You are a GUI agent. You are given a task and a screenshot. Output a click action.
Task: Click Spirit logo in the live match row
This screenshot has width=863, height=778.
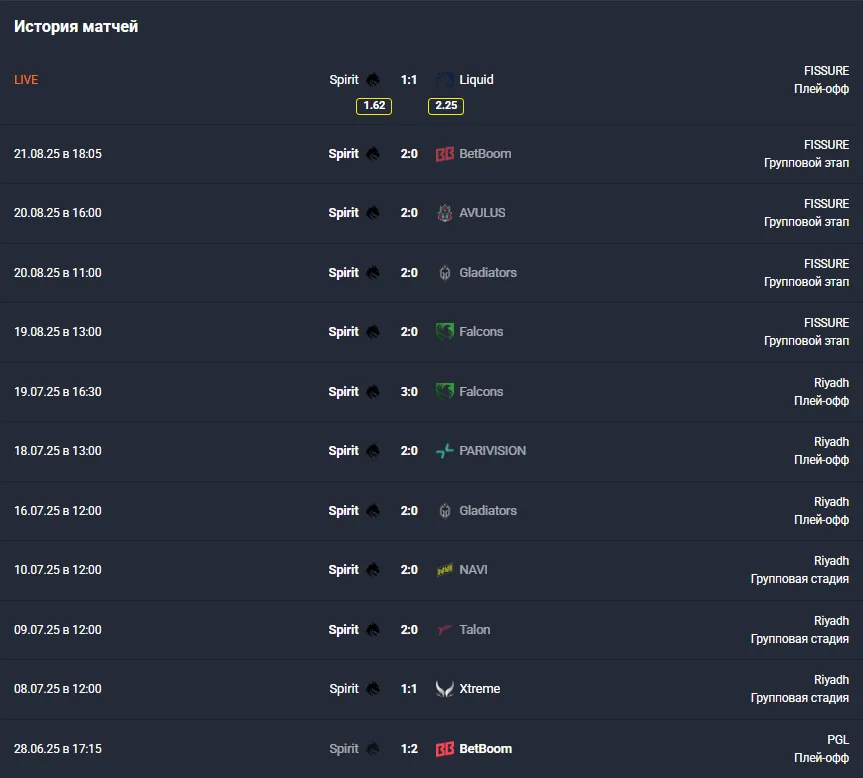(x=373, y=80)
